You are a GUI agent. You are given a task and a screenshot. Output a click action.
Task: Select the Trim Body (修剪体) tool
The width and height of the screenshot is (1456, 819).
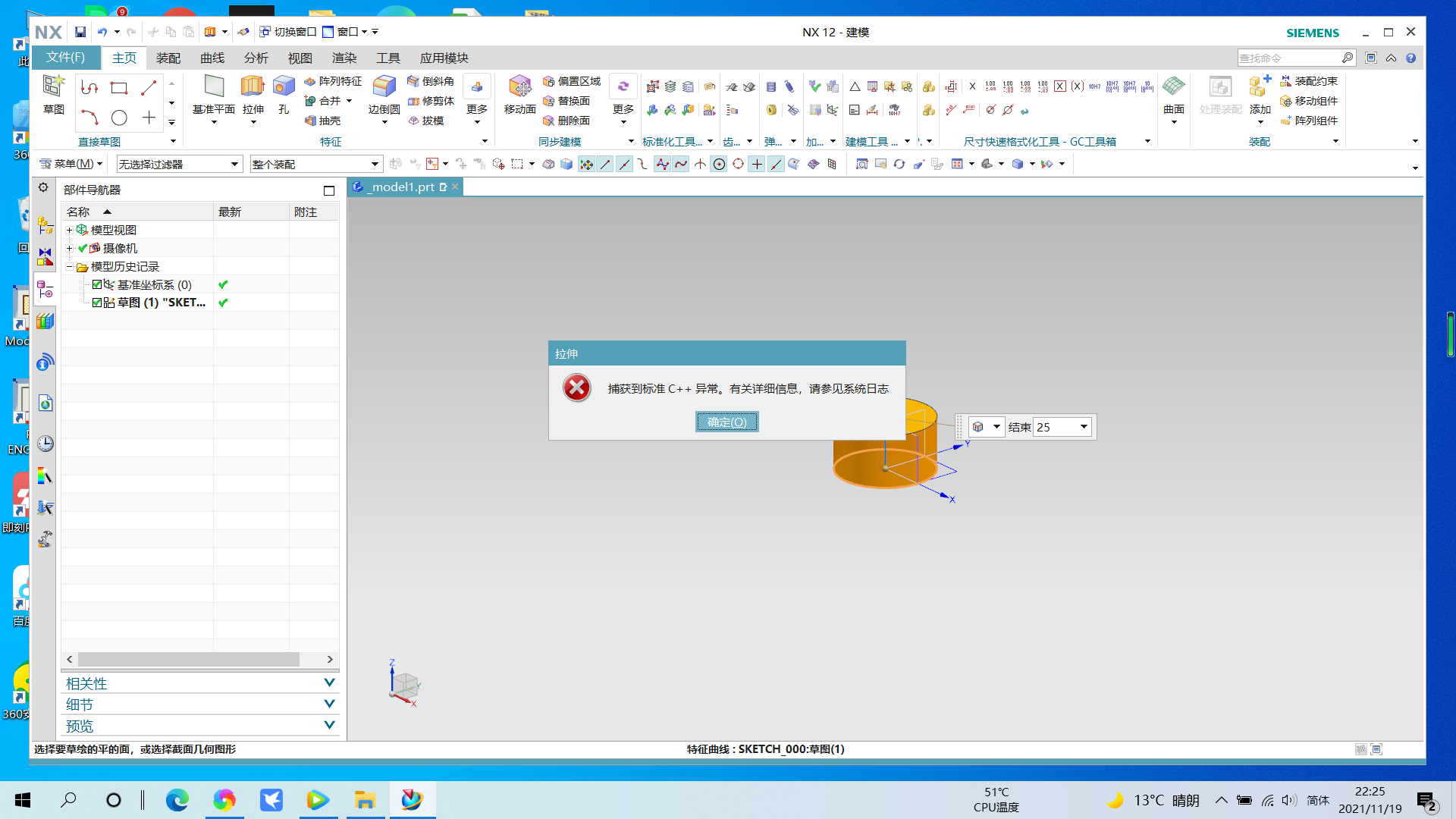(x=431, y=101)
